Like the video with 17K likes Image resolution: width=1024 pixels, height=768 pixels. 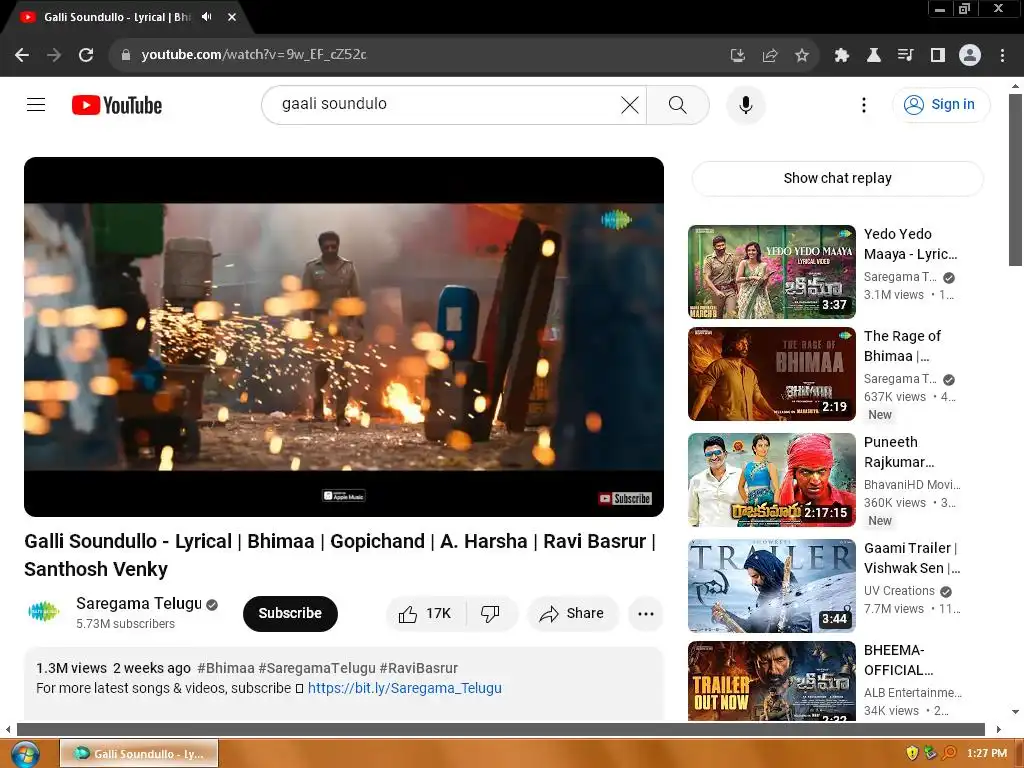tap(425, 614)
